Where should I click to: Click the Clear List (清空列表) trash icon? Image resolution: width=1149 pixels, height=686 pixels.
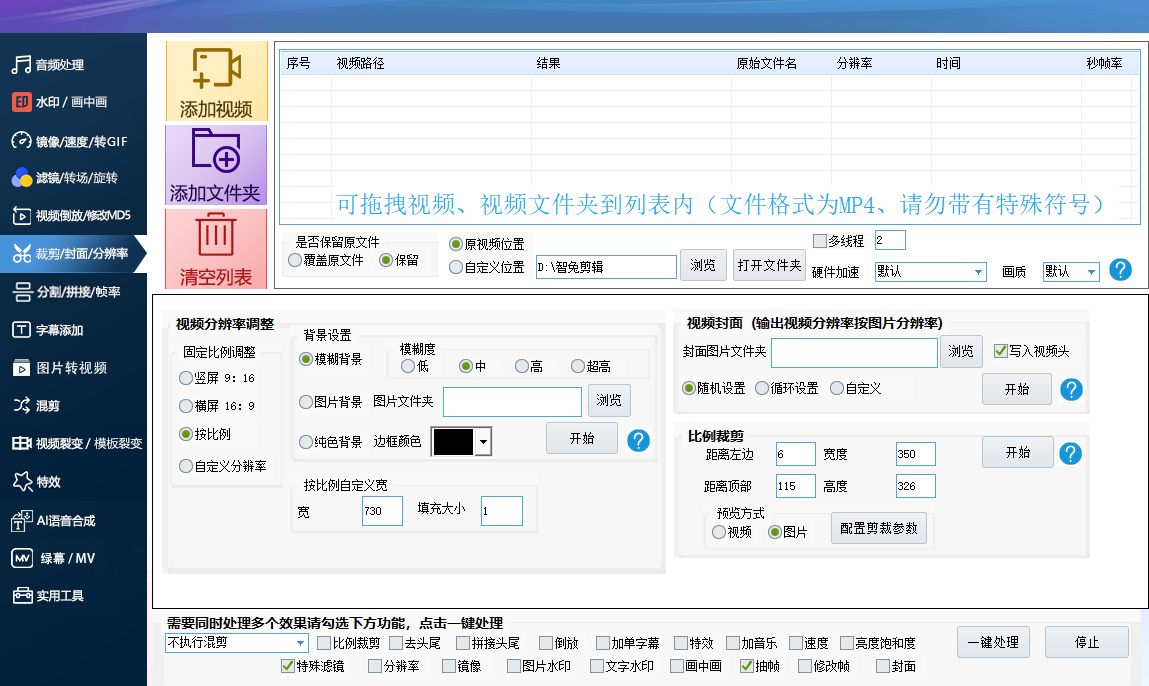point(216,236)
